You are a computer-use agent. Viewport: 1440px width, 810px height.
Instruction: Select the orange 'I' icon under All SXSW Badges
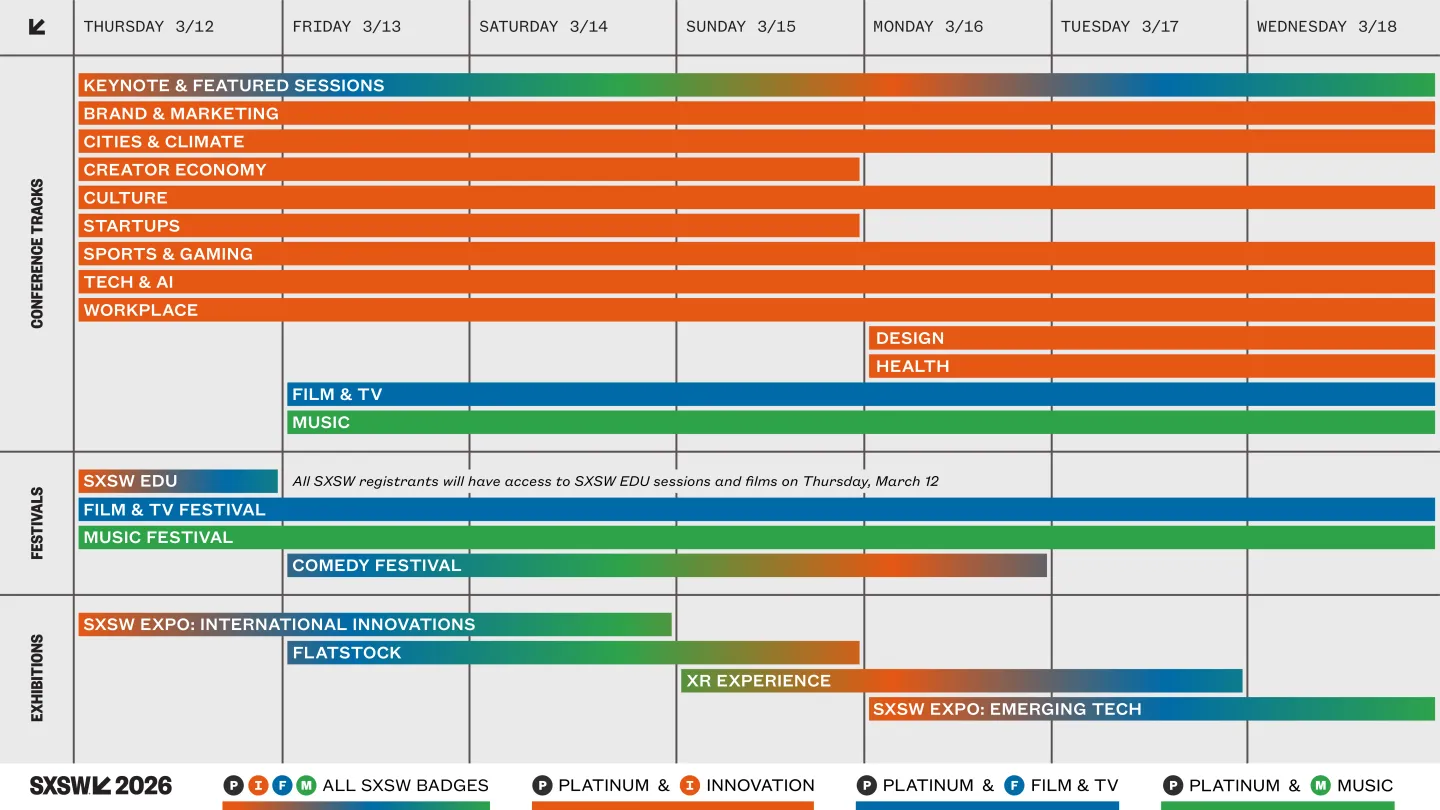tap(260, 785)
